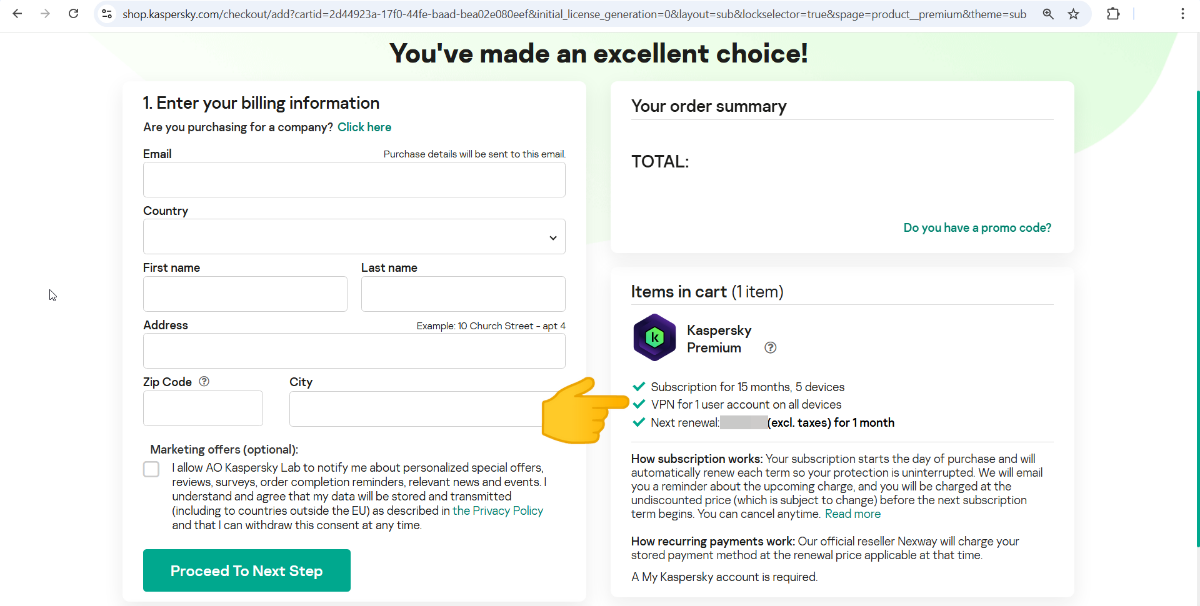Click the Proceed To Next Step button
1200x606 pixels.
(x=246, y=570)
